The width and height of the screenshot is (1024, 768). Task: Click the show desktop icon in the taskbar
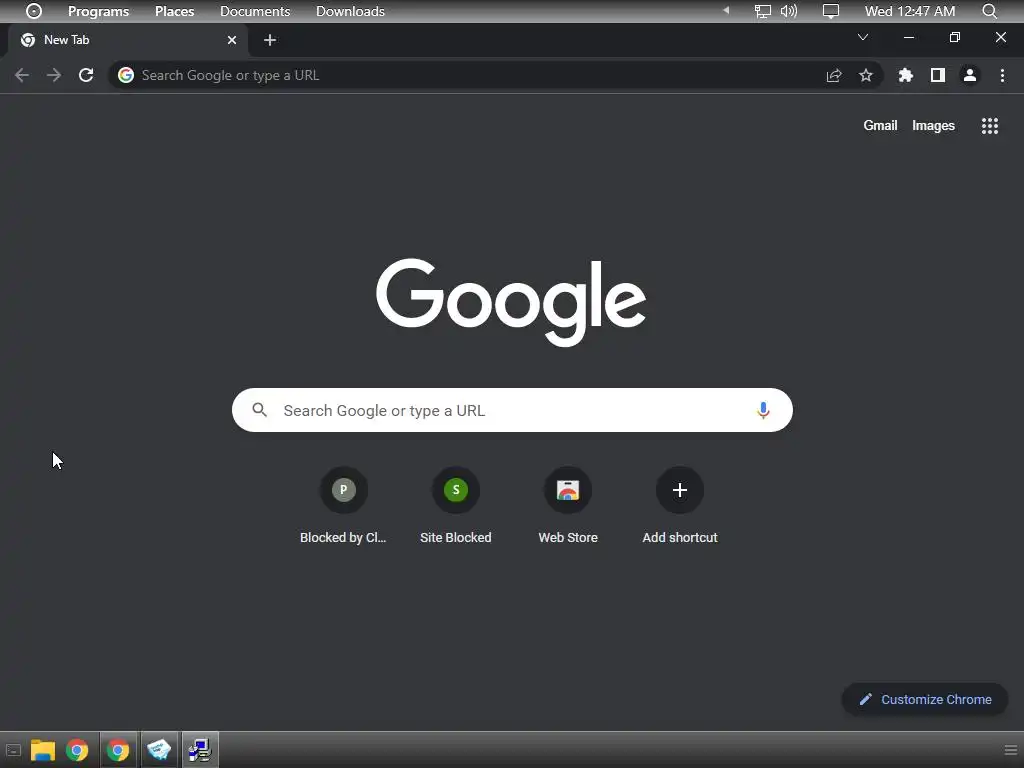pyautogui.click(x=13, y=750)
